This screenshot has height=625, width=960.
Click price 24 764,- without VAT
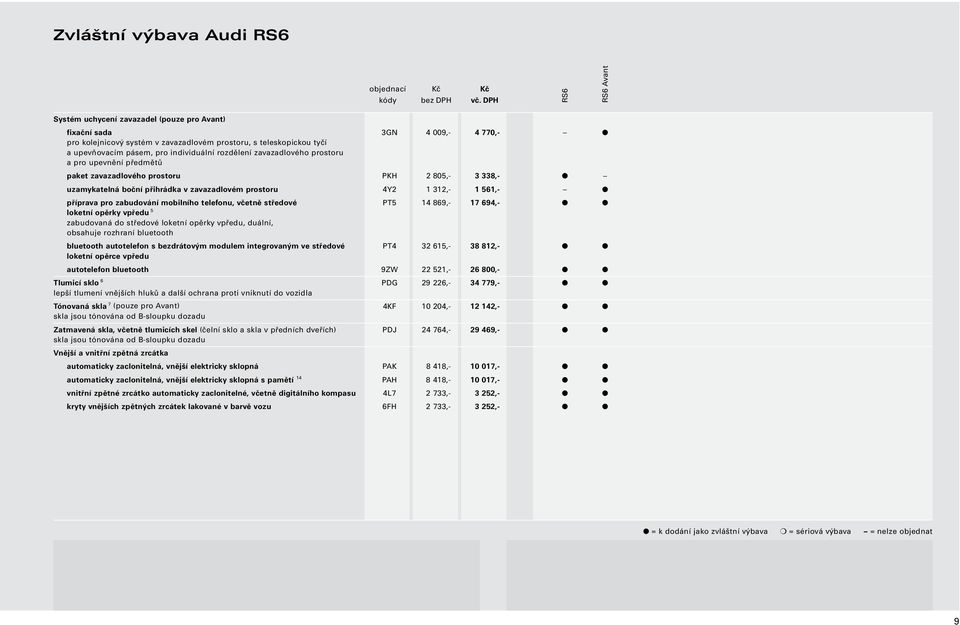[437, 329]
